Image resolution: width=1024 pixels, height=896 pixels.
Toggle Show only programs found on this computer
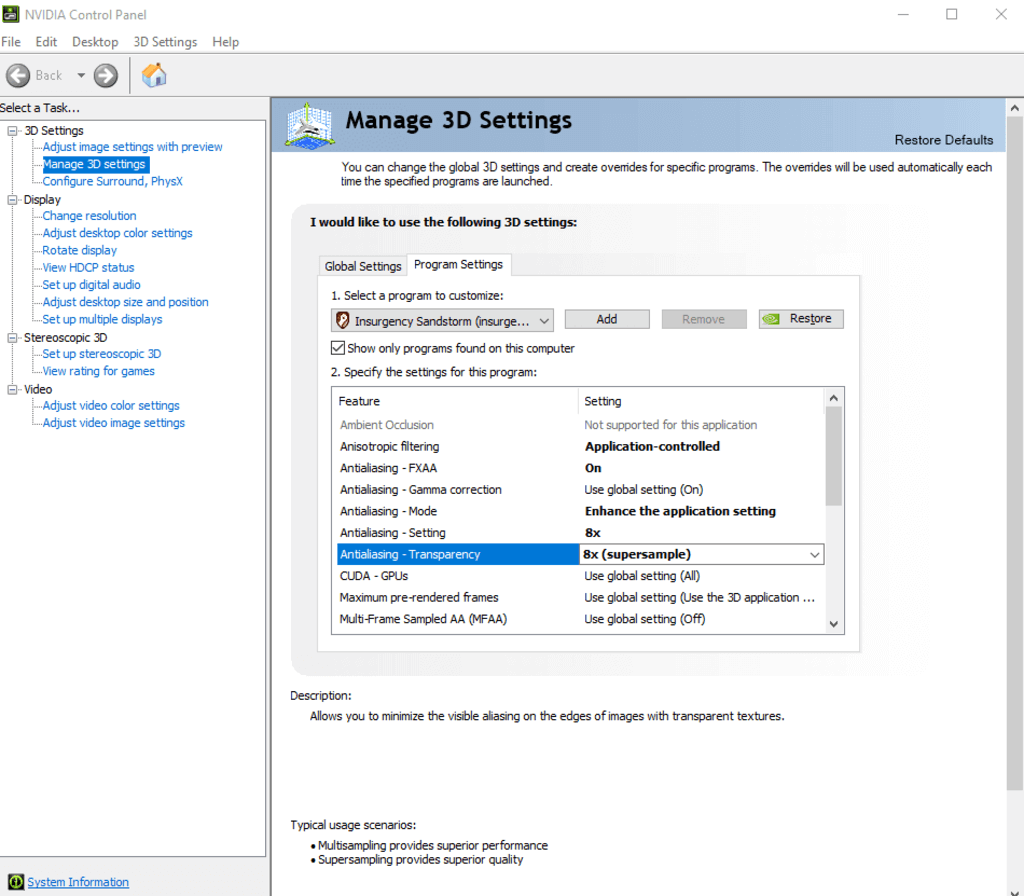(x=338, y=348)
